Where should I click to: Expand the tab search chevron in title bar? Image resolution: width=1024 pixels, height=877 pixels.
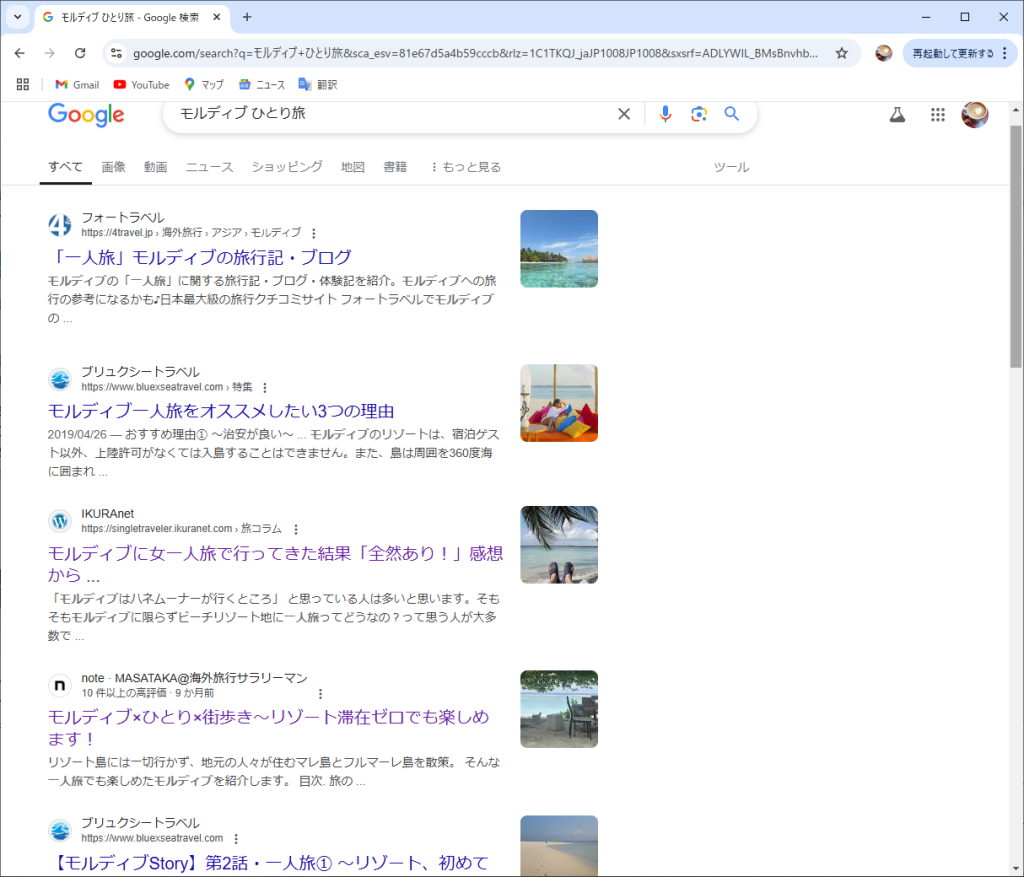[x=17, y=17]
